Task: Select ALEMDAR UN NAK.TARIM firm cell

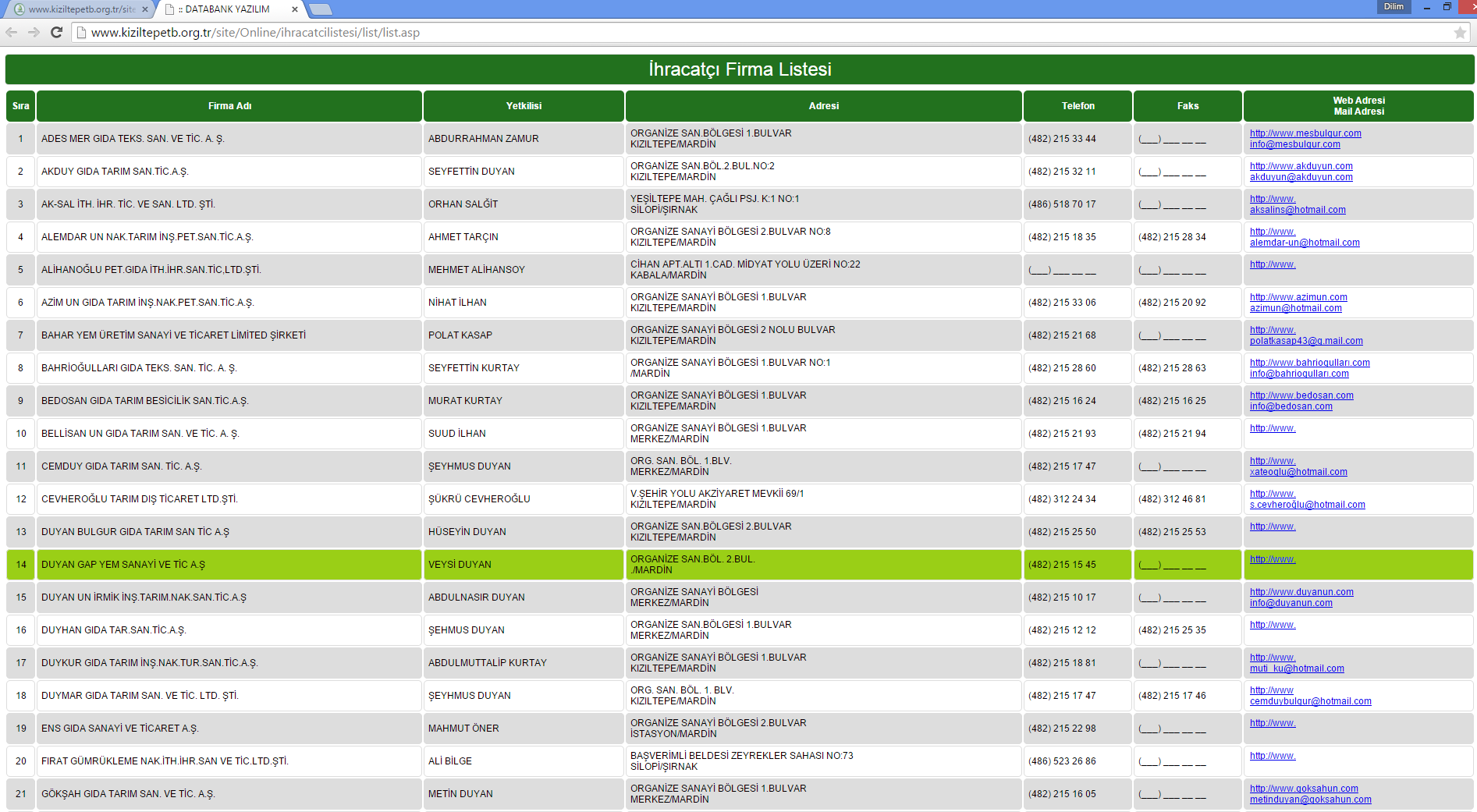Action: click(229, 237)
